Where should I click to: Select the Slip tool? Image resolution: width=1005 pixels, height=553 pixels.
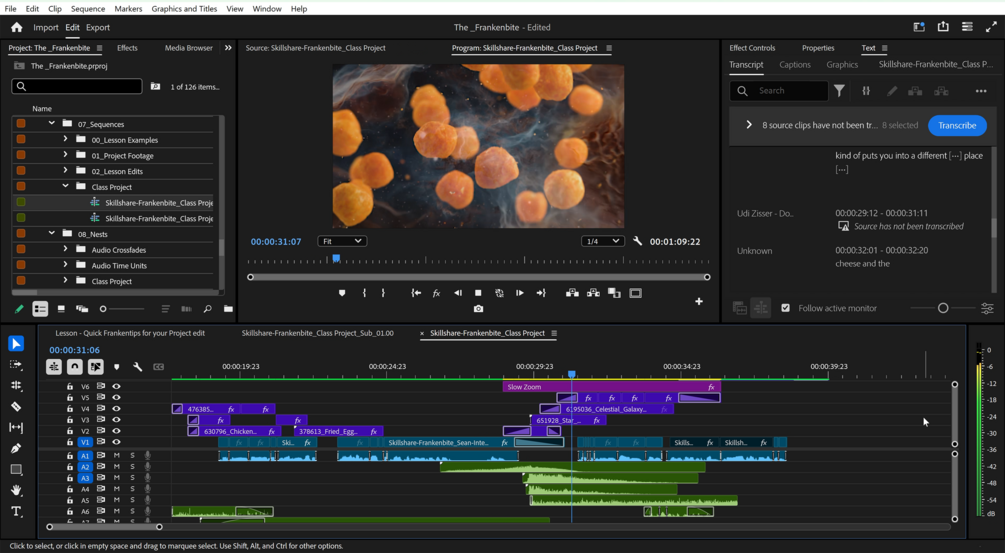[16, 427]
